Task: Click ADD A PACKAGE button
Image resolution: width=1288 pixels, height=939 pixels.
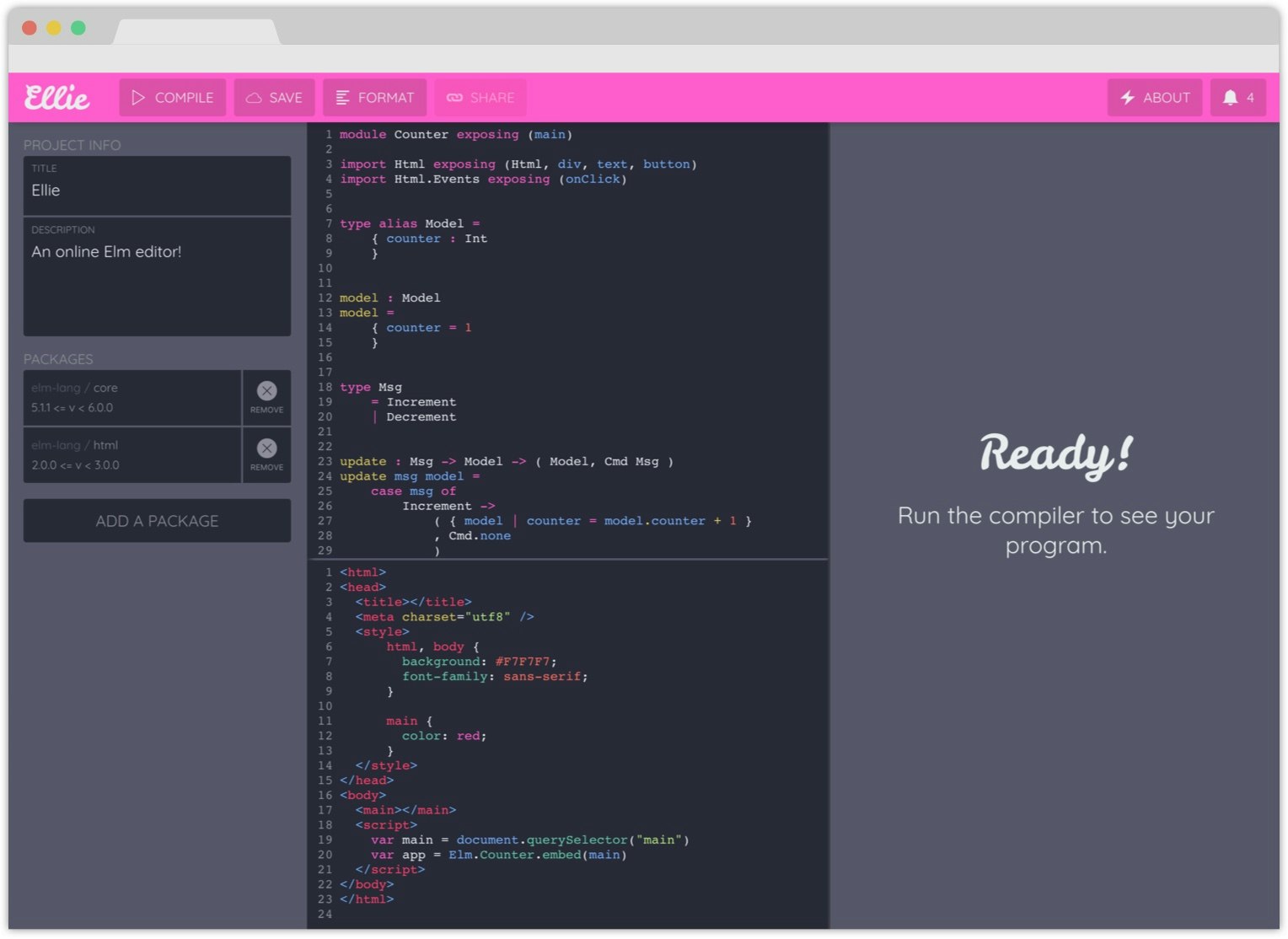Action: [x=157, y=521]
